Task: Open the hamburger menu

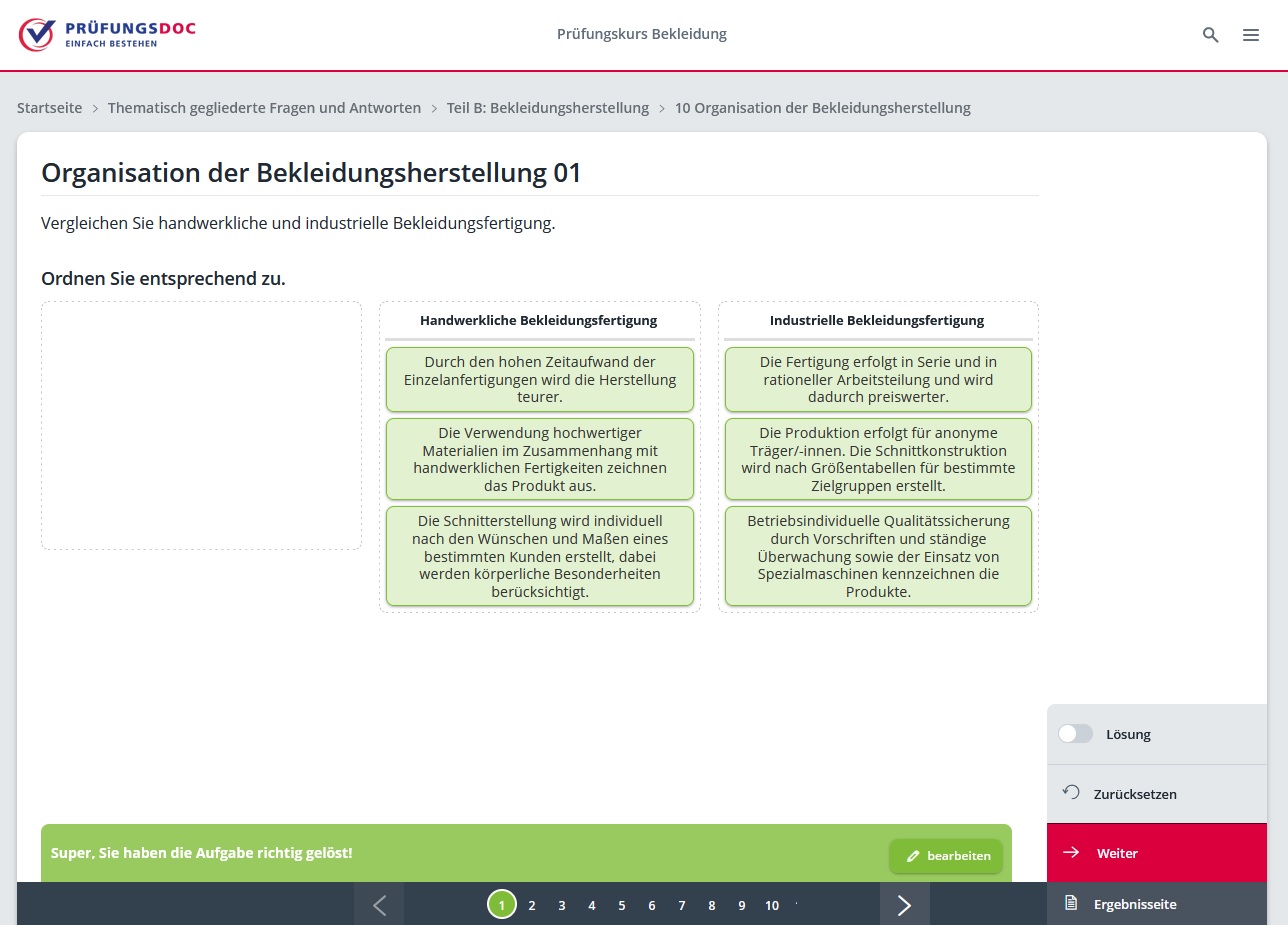Action: pyautogui.click(x=1250, y=35)
